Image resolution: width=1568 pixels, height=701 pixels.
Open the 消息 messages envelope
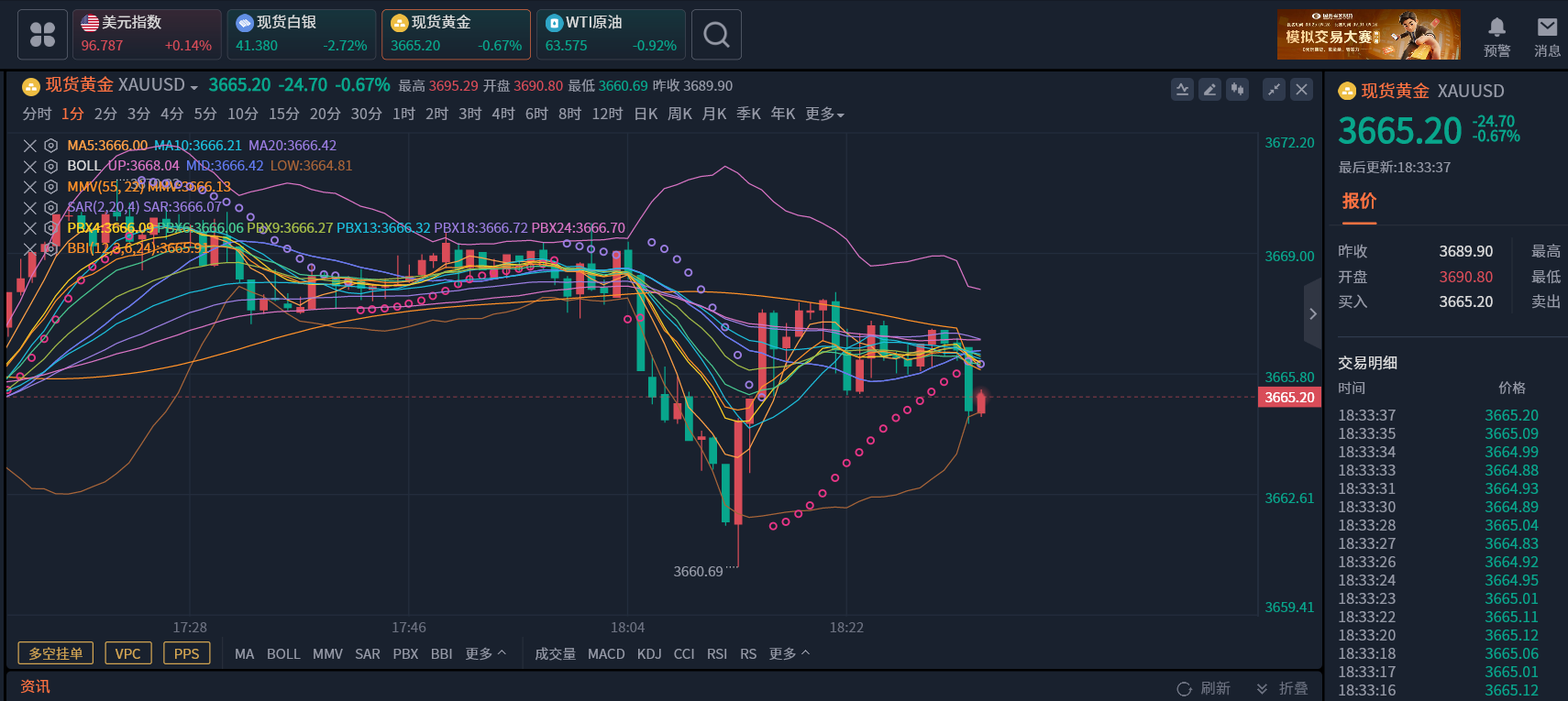click(x=1547, y=37)
